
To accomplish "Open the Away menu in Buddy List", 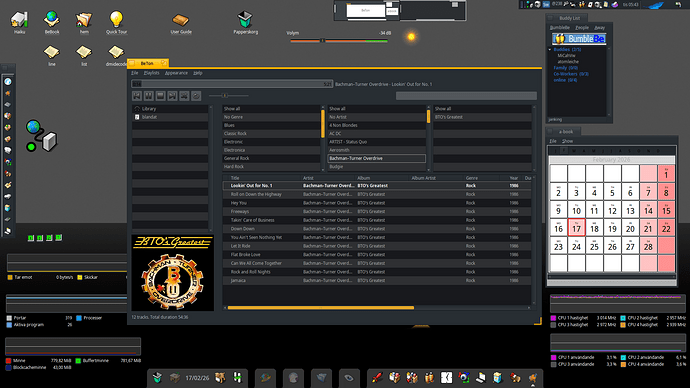I will (599, 28).
